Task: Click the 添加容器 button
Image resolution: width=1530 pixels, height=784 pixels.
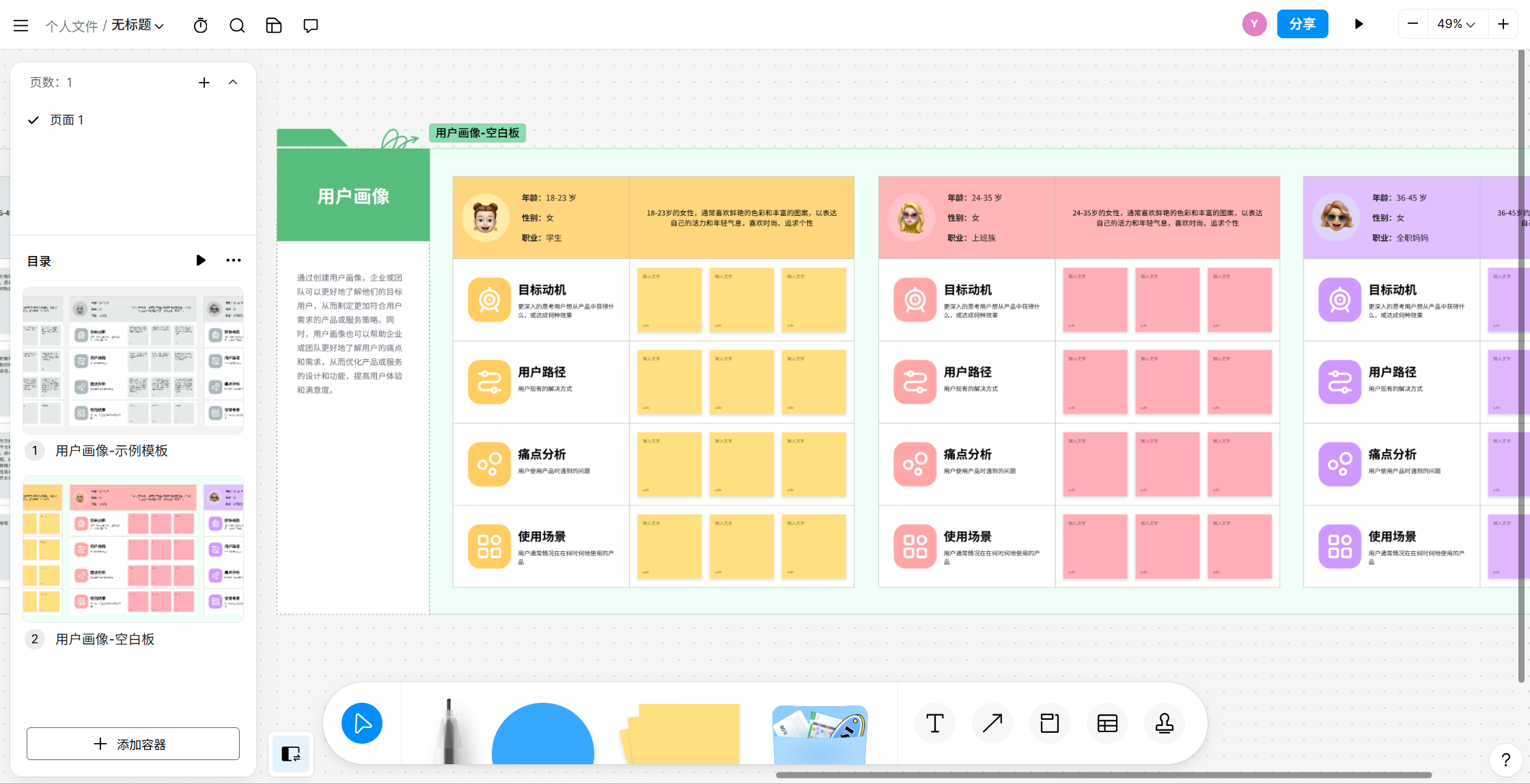Action: pyautogui.click(x=133, y=744)
